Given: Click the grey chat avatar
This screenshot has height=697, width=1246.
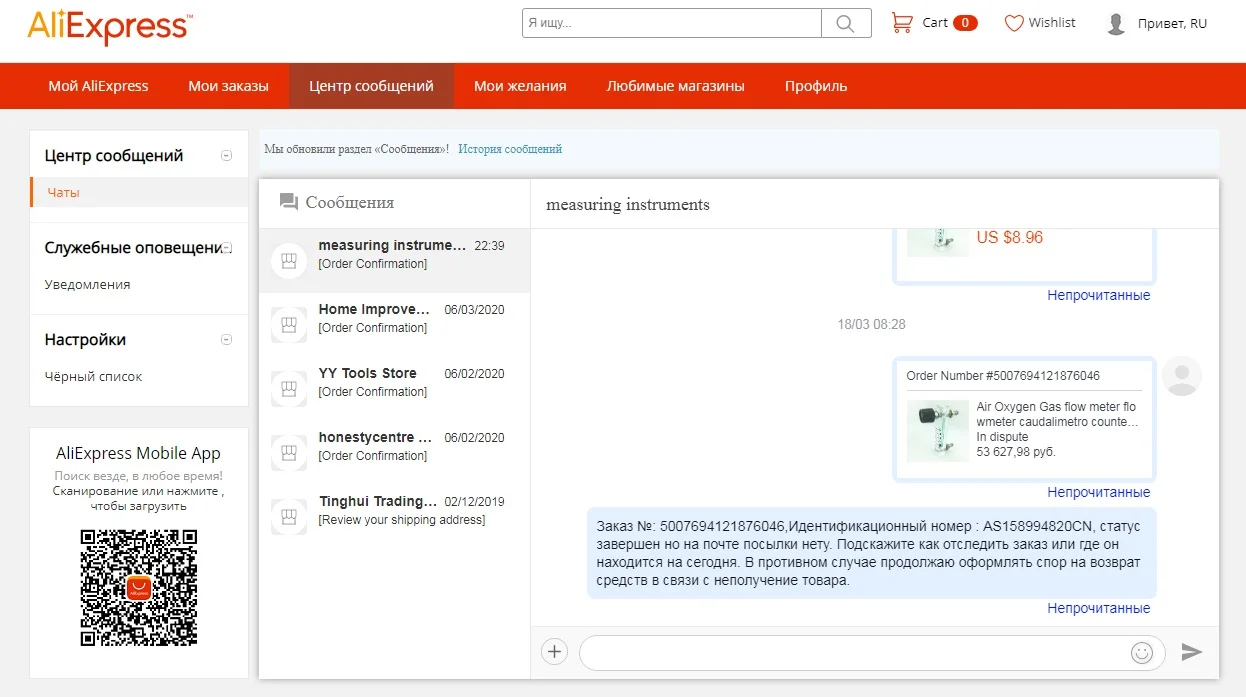Looking at the screenshot, I should coord(1182,376).
